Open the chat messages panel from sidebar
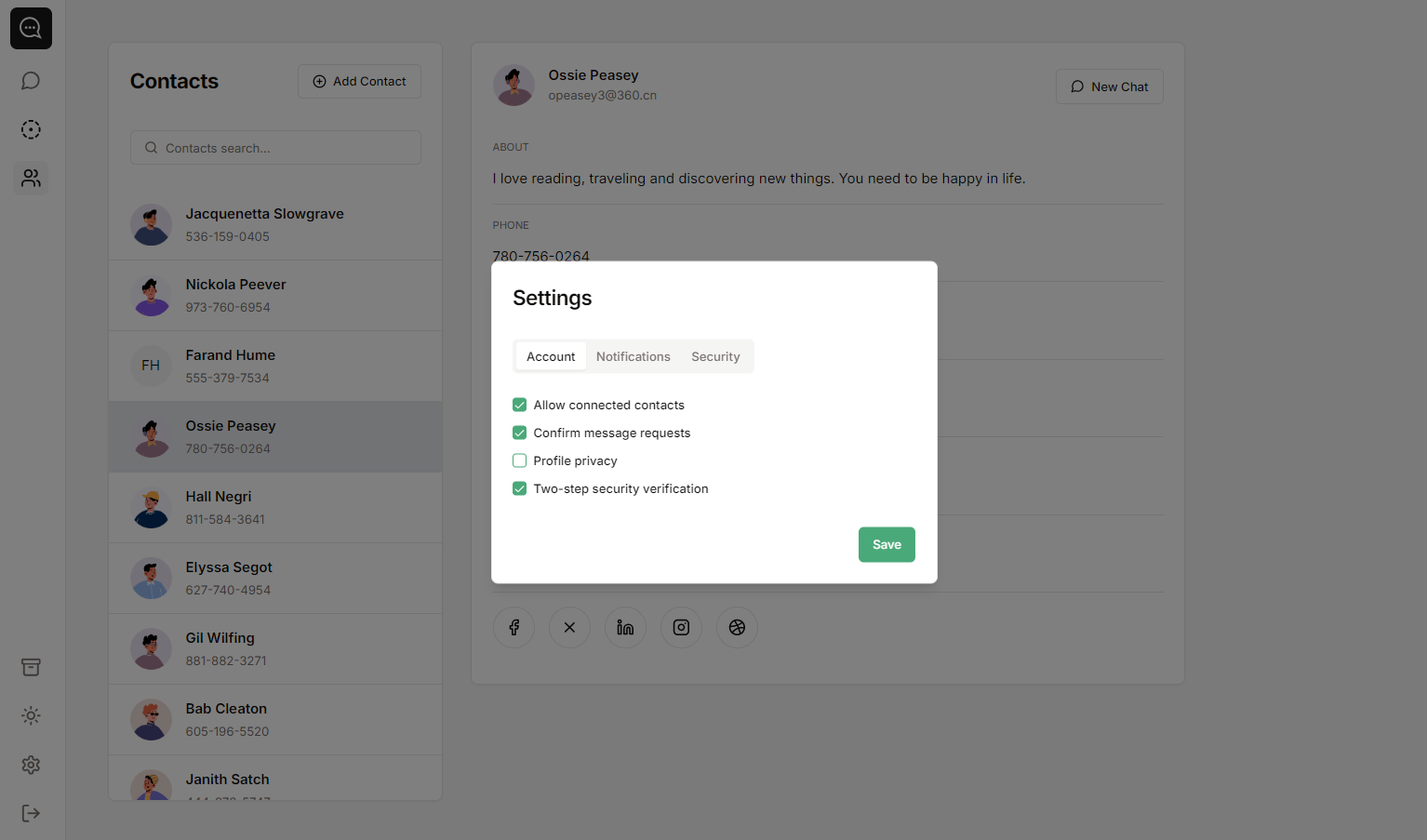1427x840 pixels. click(x=31, y=81)
